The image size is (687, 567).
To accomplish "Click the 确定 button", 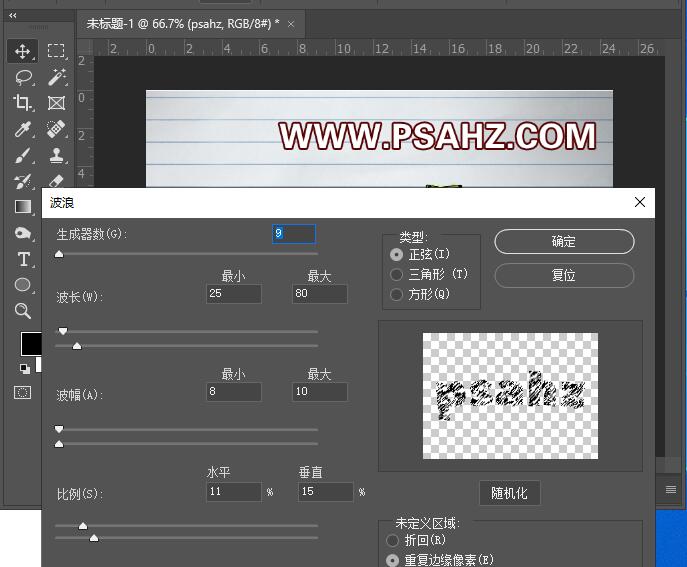I will (x=564, y=241).
